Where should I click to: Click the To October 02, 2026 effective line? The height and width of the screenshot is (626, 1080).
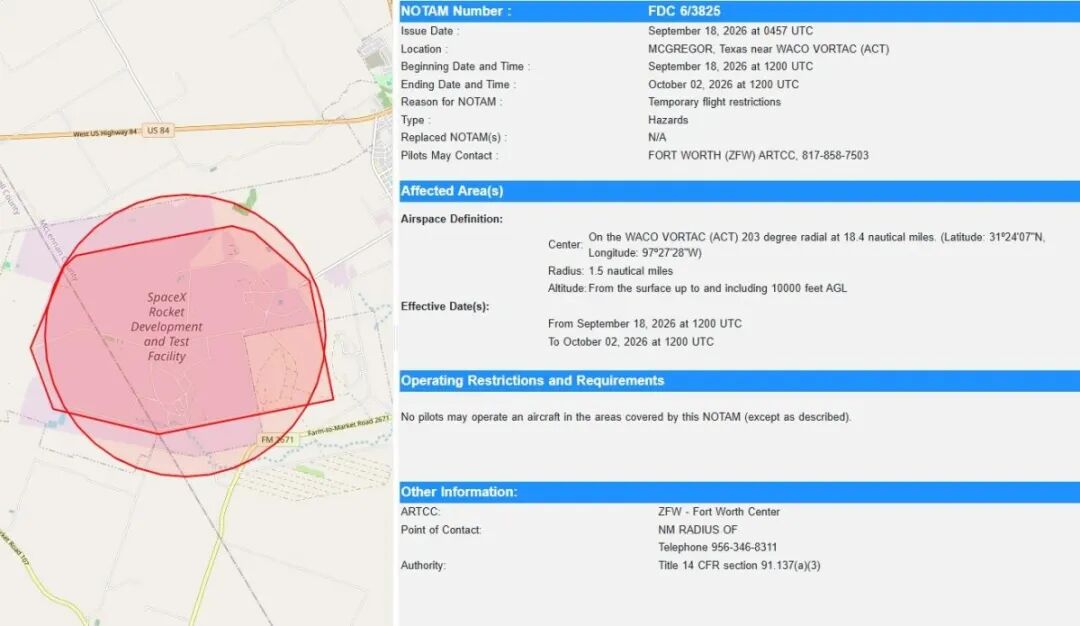coord(631,342)
